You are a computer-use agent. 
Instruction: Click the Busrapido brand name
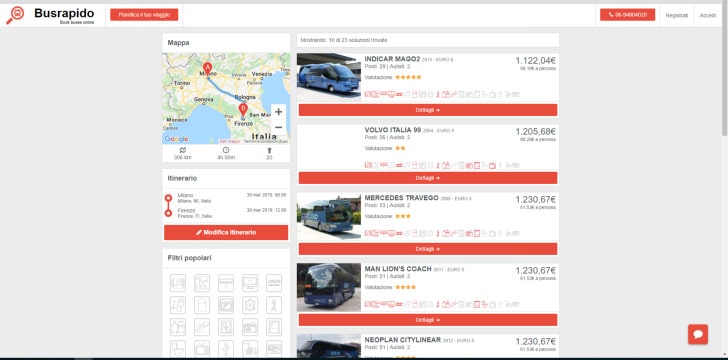click(x=64, y=13)
